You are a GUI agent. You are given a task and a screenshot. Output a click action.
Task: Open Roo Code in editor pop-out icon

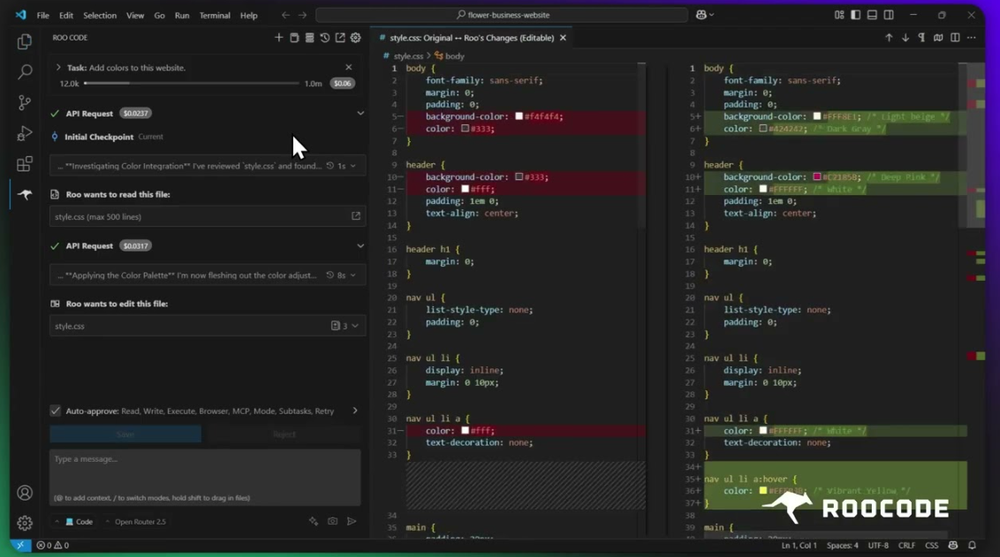pyautogui.click(x=340, y=38)
